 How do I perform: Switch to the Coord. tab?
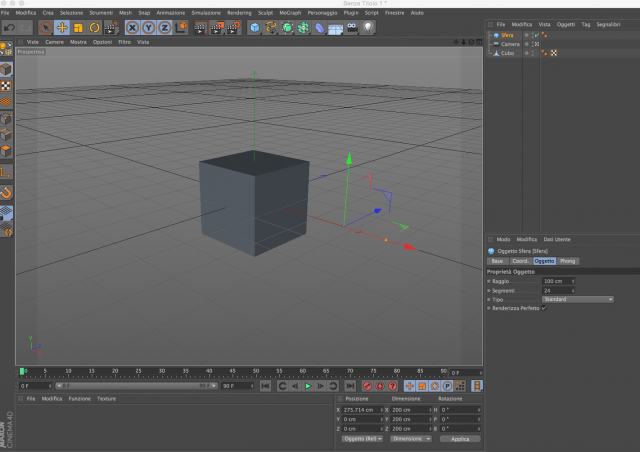coord(520,261)
